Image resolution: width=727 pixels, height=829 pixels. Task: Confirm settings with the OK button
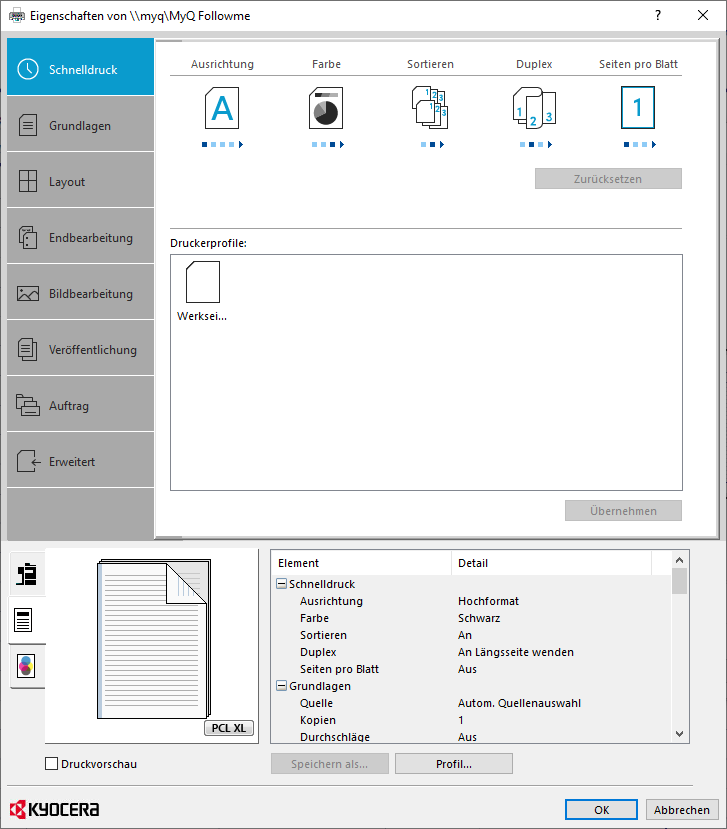(601, 810)
